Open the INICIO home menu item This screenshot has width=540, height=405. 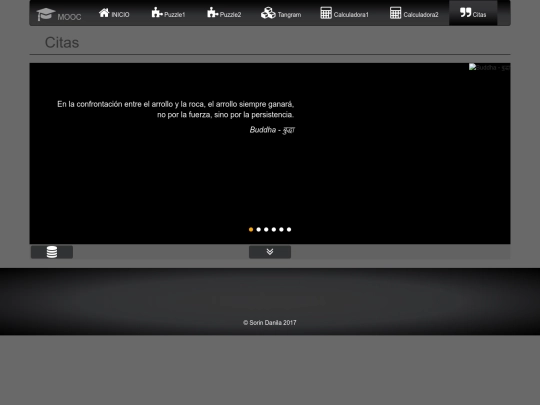tap(114, 13)
